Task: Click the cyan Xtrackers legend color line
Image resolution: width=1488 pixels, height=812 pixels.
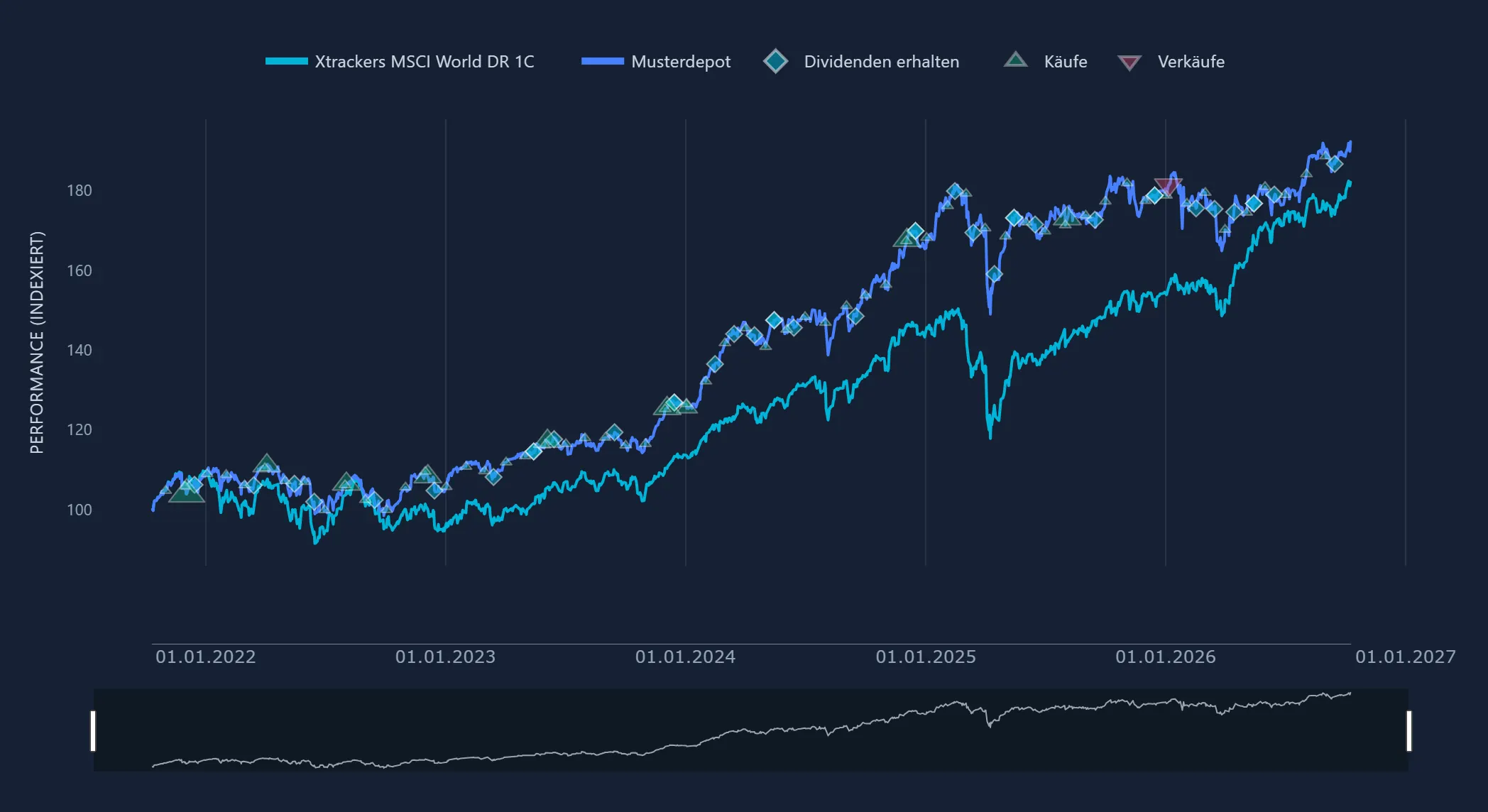Action: tap(287, 61)
